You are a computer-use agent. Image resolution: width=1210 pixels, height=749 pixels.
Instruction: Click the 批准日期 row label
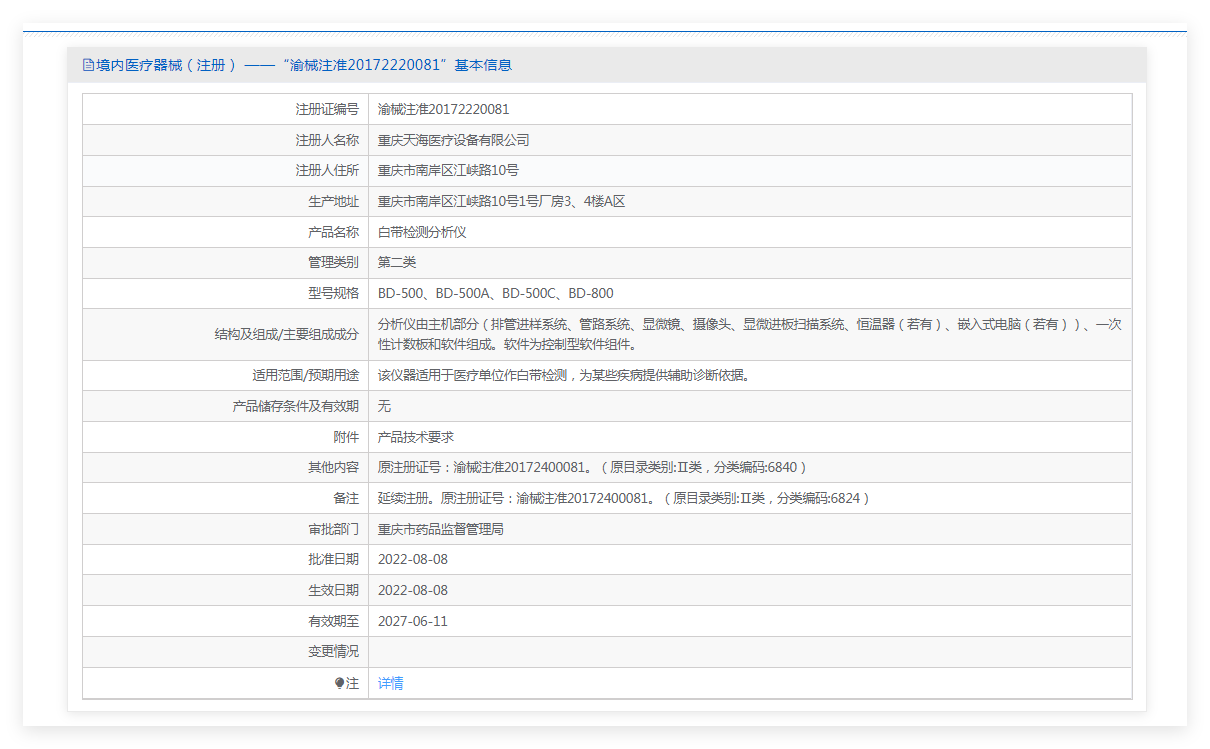(x=333, y=559)
